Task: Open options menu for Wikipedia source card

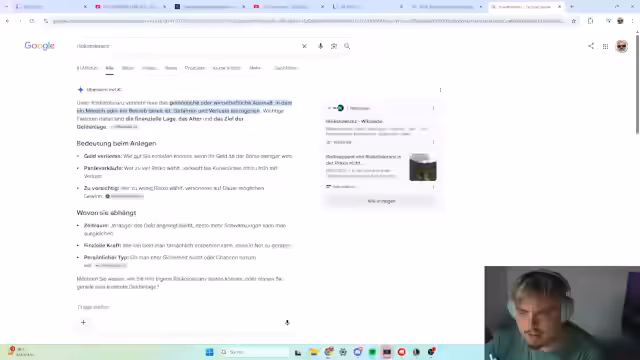Action: pos(433,108)
